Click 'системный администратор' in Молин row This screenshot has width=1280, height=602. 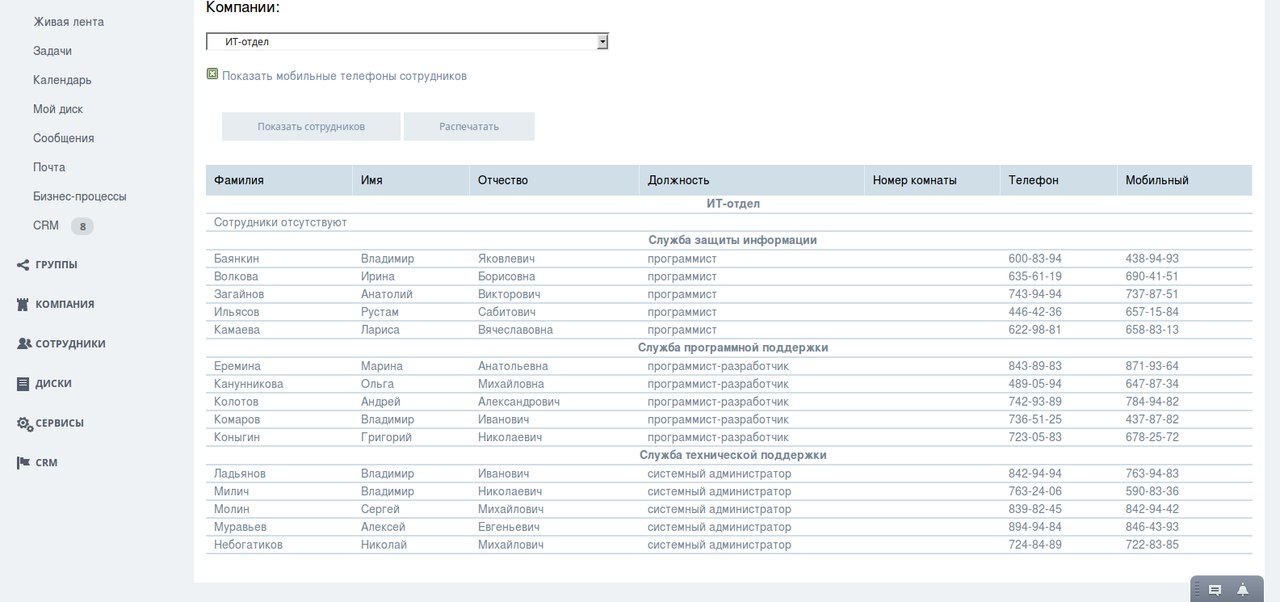click(719, 509)
